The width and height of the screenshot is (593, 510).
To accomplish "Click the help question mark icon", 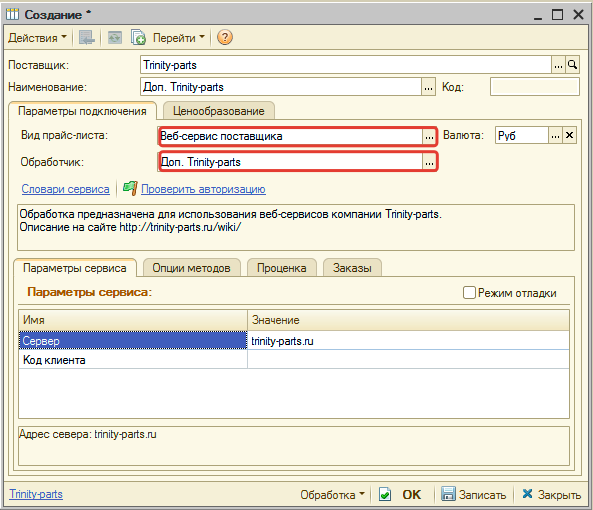I will click(225, 37).
